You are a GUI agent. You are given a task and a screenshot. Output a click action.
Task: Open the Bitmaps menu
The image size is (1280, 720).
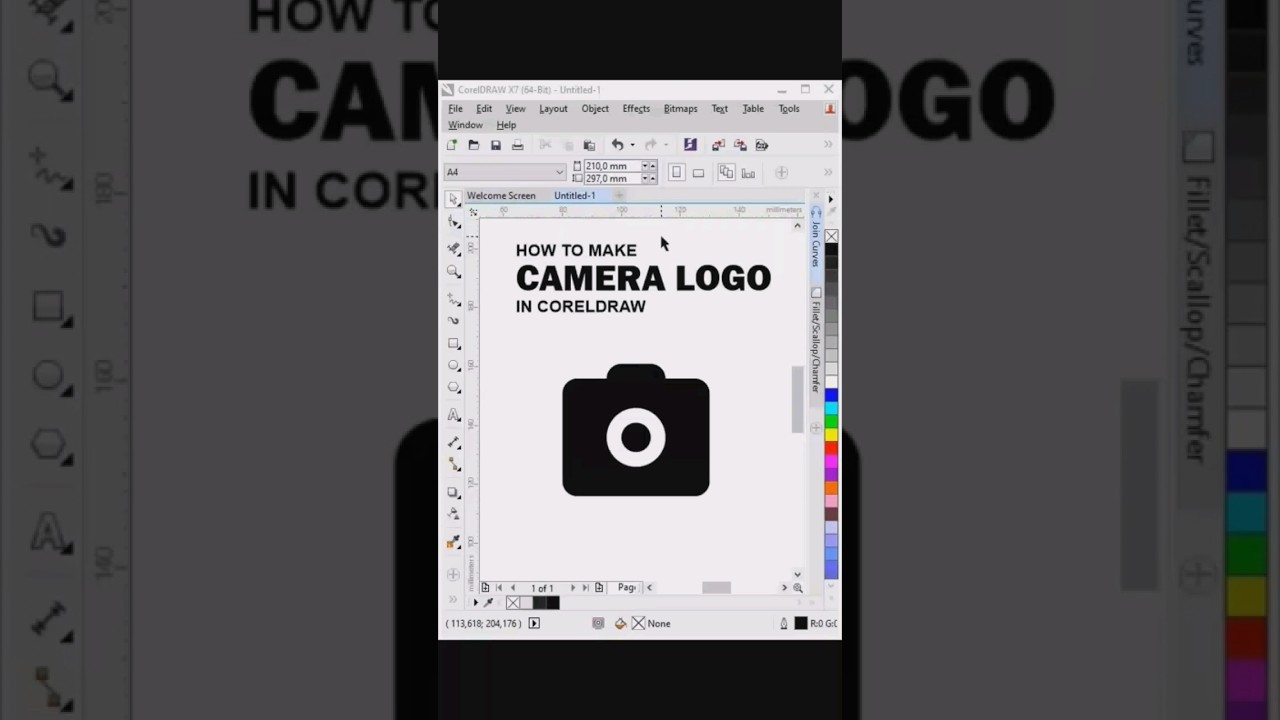[x=681, y=108]
